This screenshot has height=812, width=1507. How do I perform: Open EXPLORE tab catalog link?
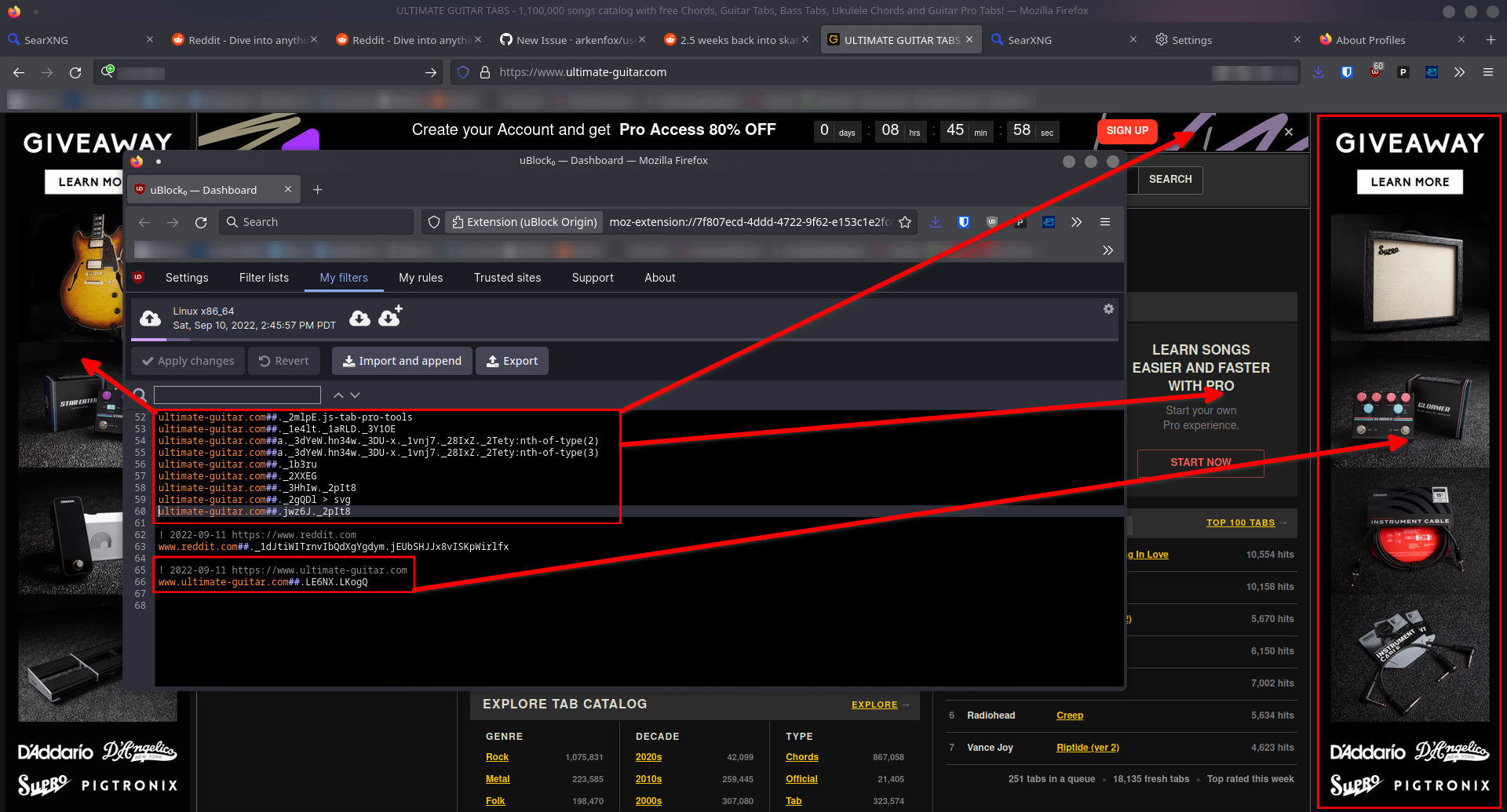click(874, 705)
